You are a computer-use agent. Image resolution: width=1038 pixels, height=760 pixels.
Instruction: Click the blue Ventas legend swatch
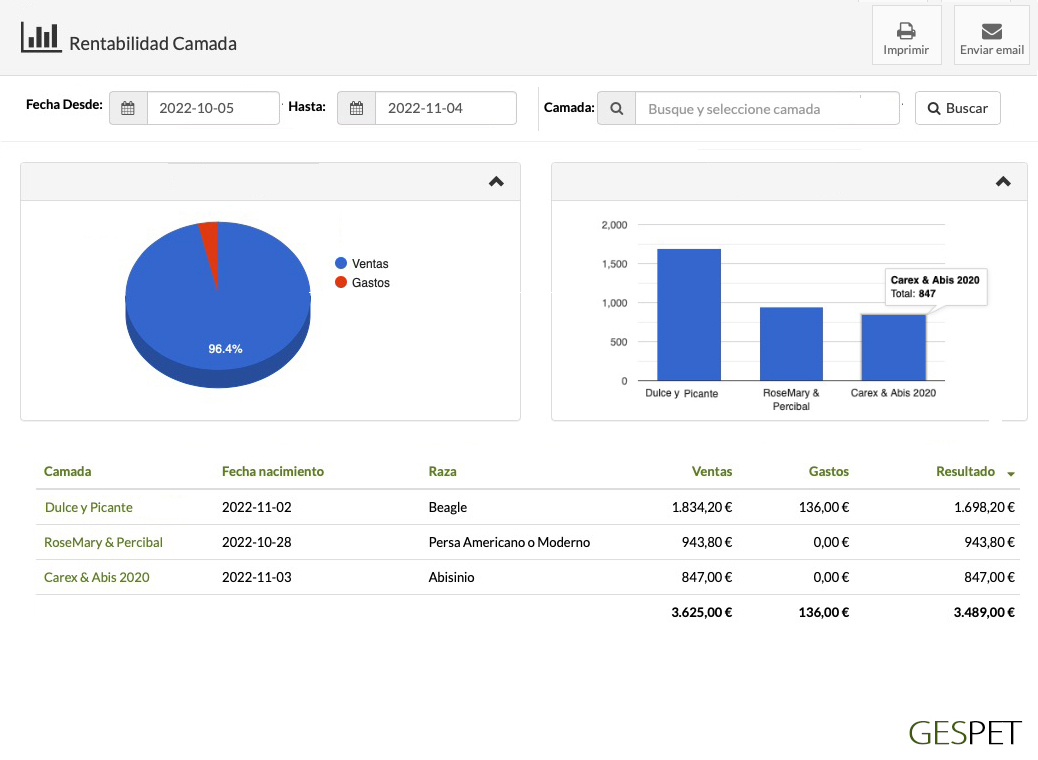point(341,264)
